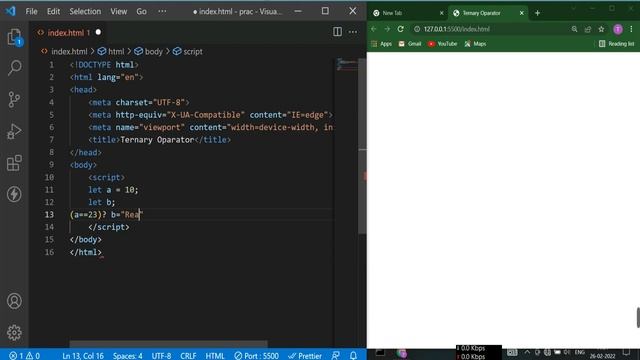Click index.html in the breadcrumb

69,51
